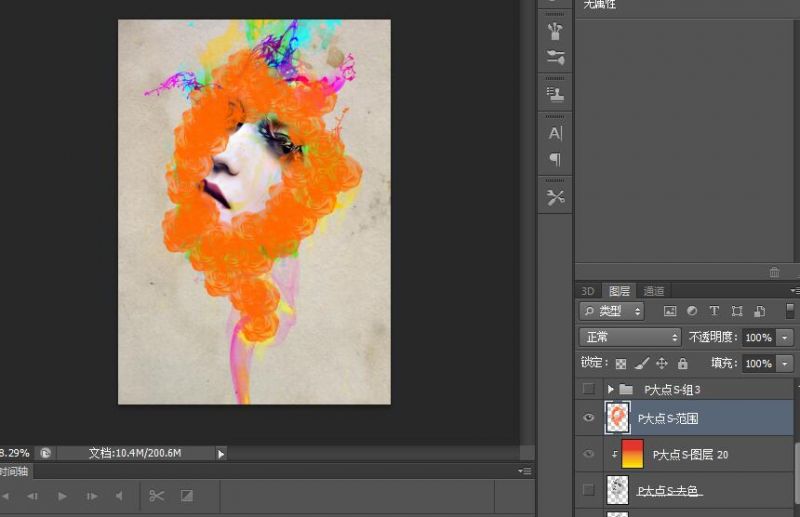
Task: Open the Brush Presets panel icon
Action: pyautogui.click(x=555, y=57)
